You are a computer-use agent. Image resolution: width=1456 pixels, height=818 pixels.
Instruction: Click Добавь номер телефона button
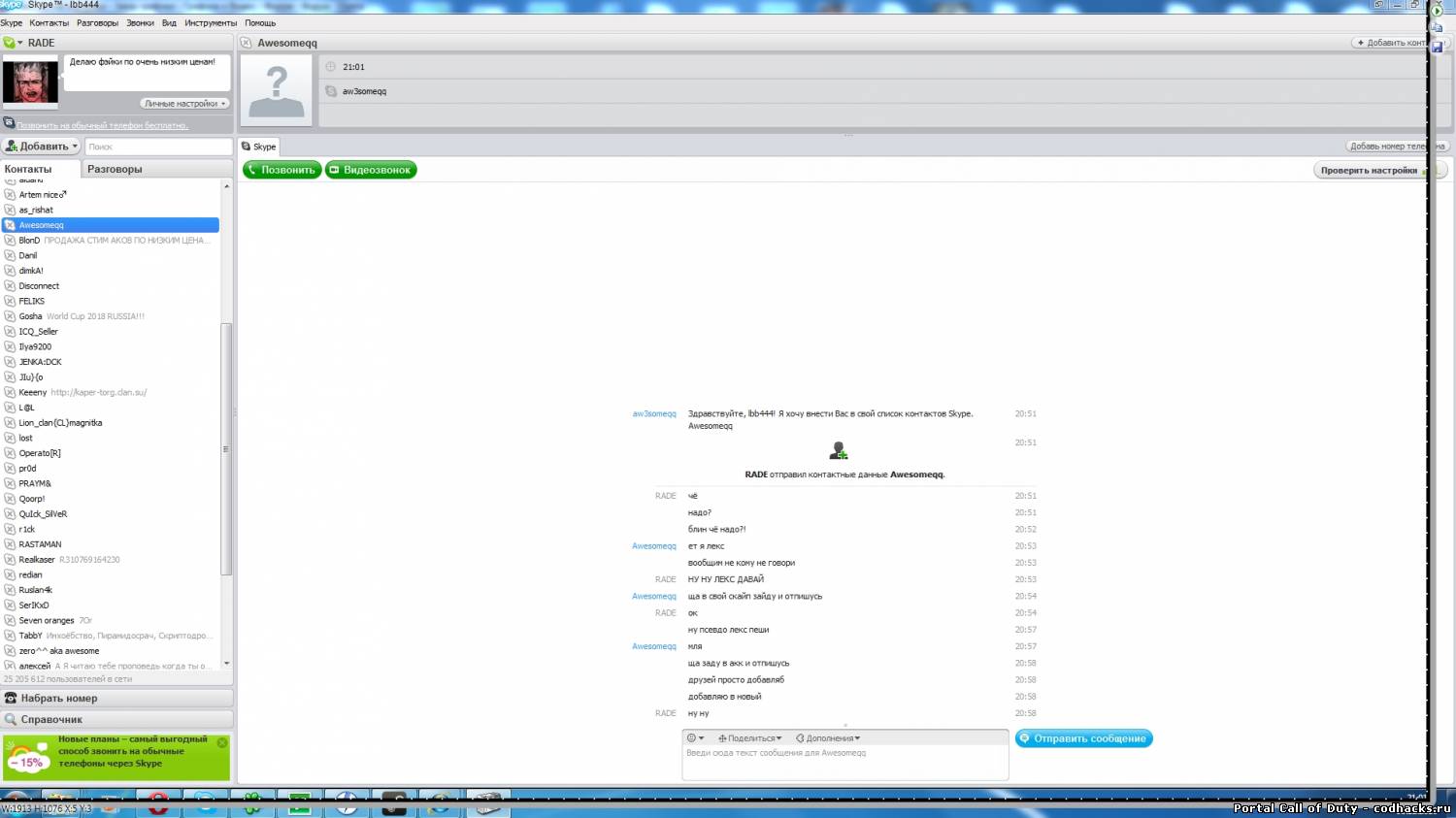pos(1397,147)
